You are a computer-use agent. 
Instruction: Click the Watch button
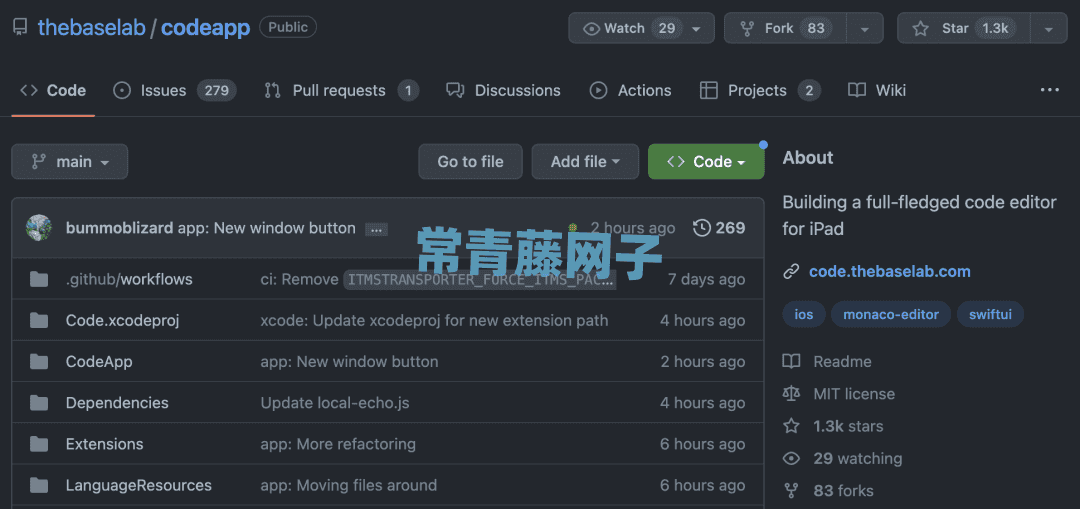[641, 28]
